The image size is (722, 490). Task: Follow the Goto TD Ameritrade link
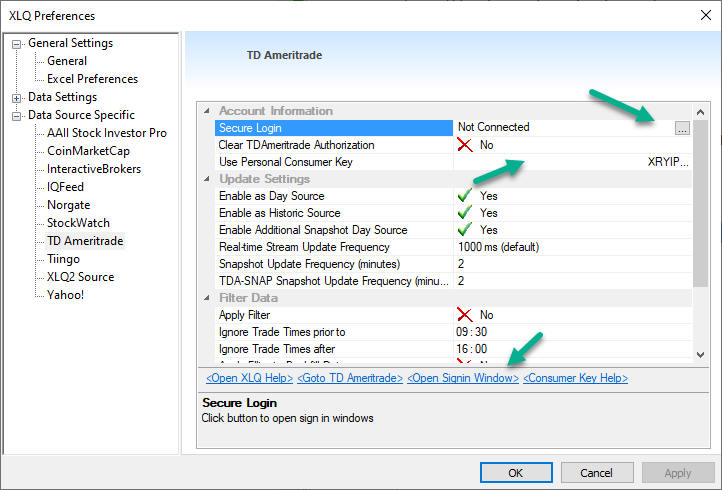pos(350,378)
